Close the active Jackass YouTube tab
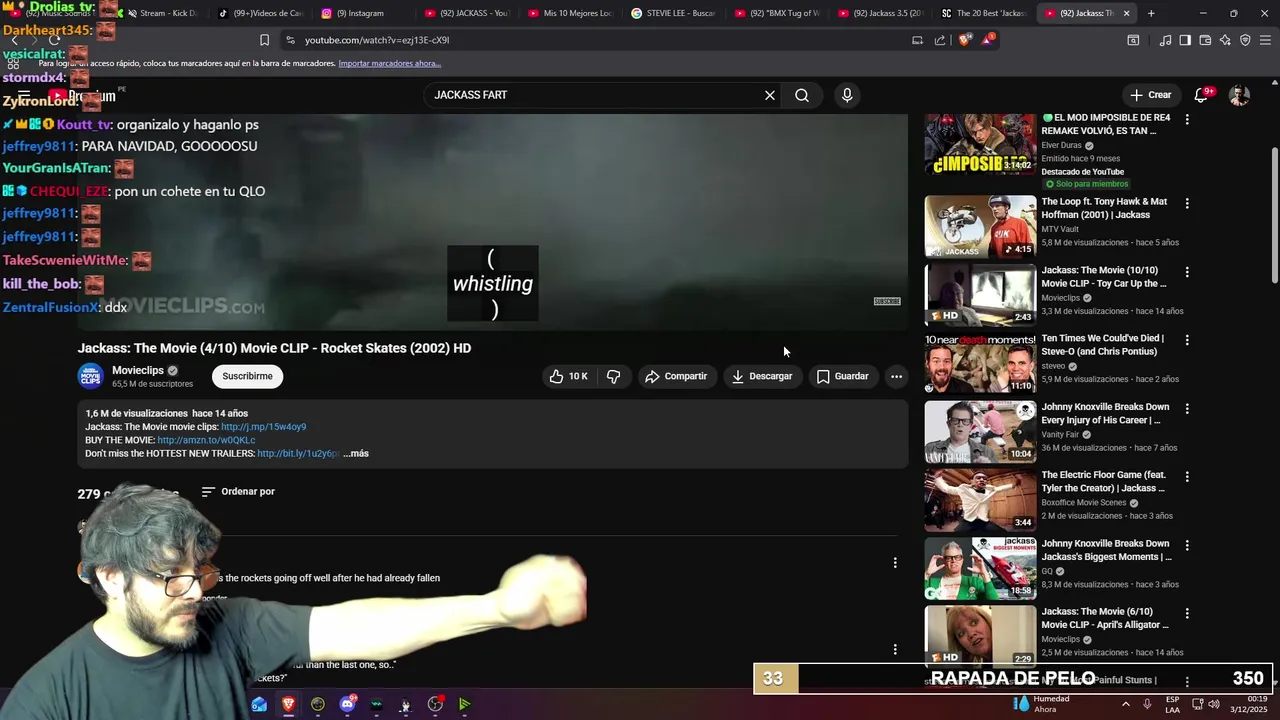Viewport: 1280px width, 720px height. click(x=1126, y=13)
